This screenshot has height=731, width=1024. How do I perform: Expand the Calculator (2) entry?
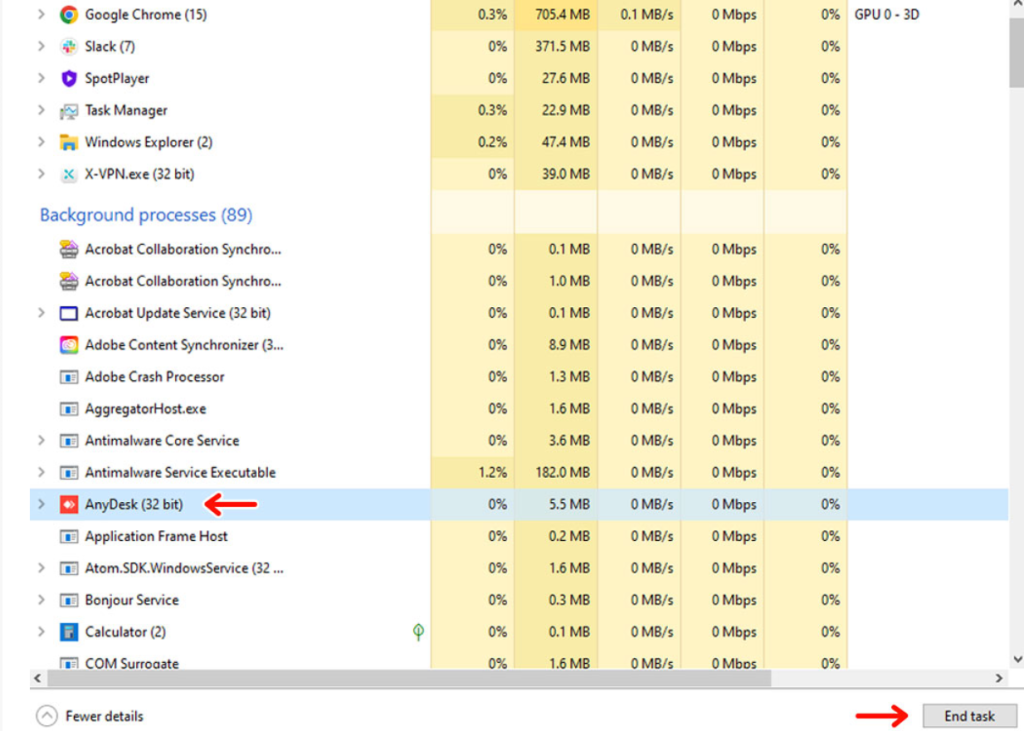click(41, 632)
